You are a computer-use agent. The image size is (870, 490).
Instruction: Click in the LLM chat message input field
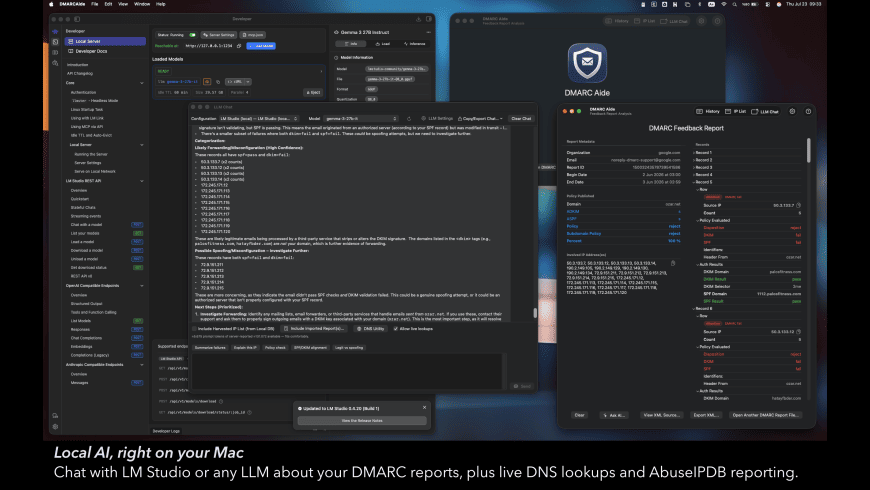(347, 371)
